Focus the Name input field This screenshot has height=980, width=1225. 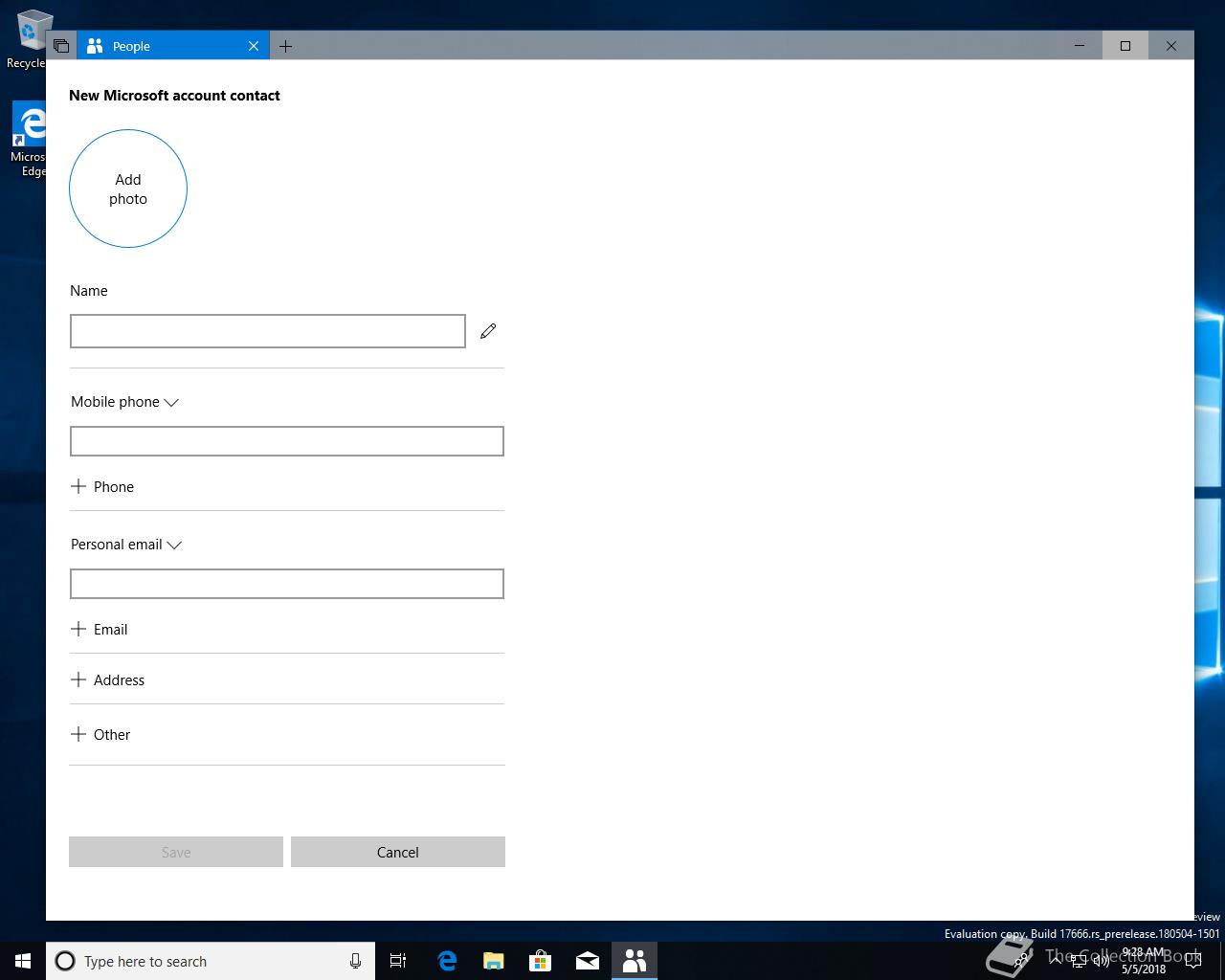268,331
